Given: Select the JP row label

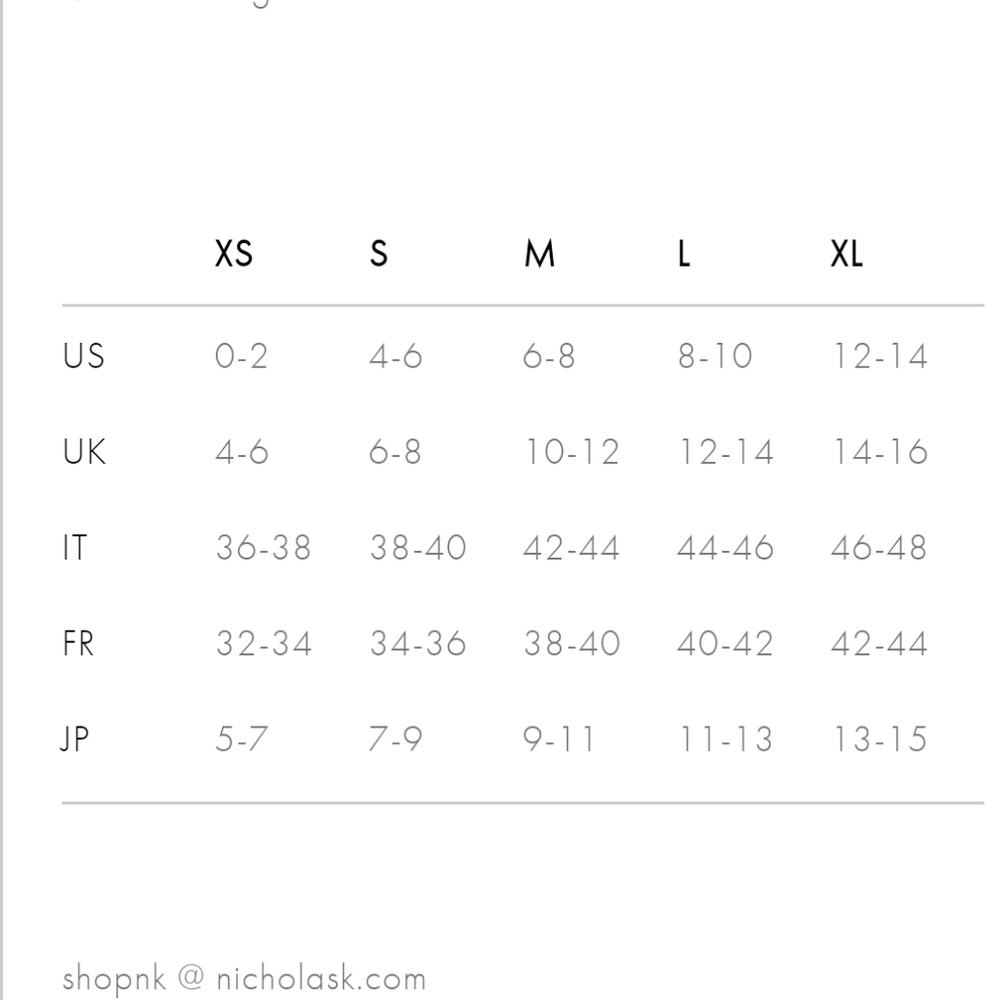Looking at the screenshot, I should click(x=76, y=739).
